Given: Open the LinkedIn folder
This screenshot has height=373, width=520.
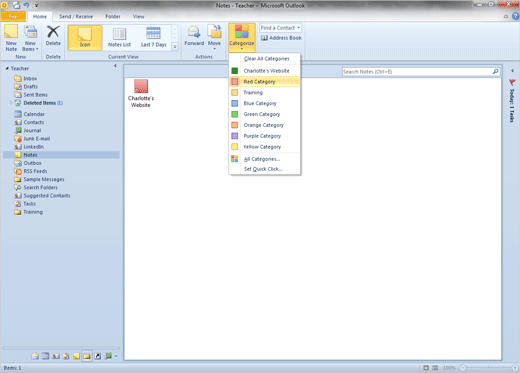Looking at the screenshot, I should pos(29,147).
